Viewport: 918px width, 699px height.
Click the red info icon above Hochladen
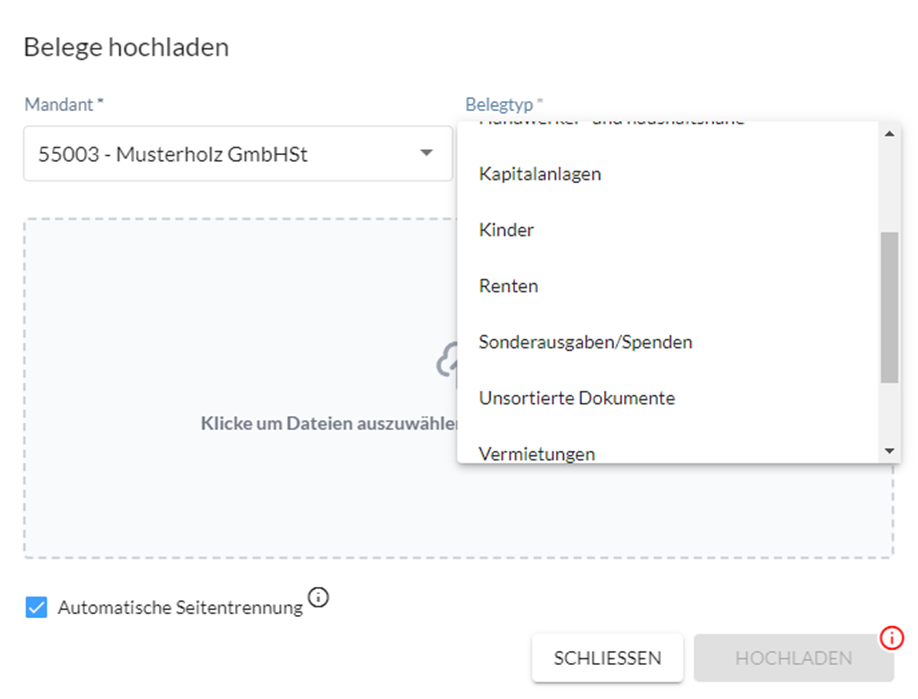pos(892,638)
